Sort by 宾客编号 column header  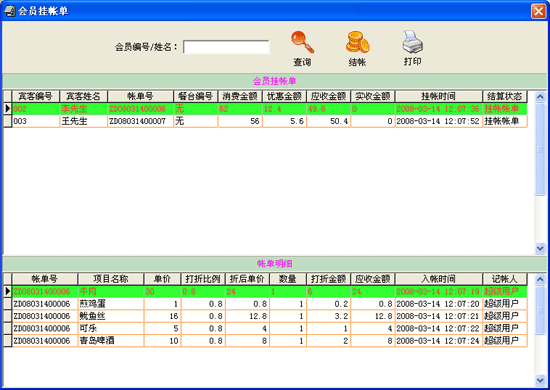(36, 96)
